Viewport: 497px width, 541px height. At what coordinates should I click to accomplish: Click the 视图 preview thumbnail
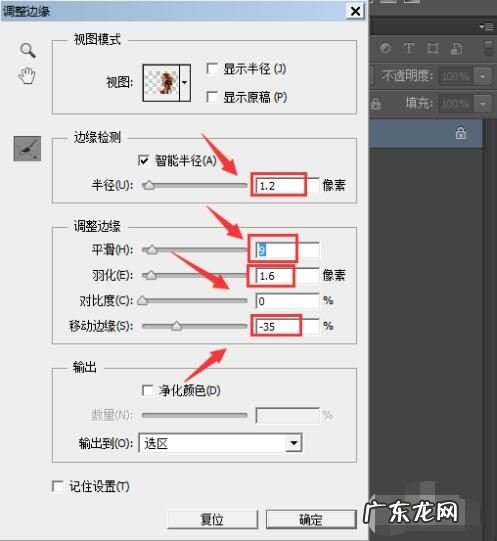pyautogui.click(x=162, y=83)
